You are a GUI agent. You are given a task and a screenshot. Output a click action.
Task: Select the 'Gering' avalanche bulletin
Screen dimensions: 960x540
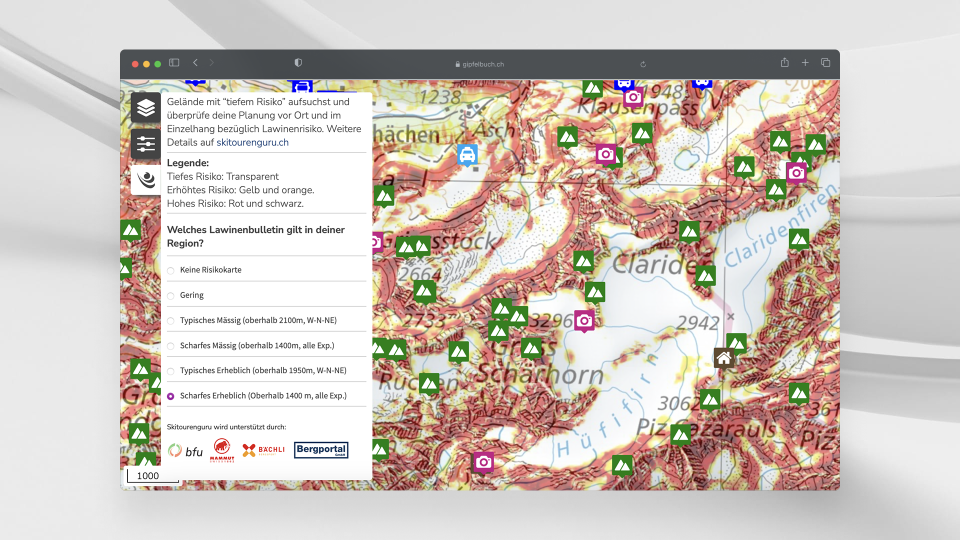(171, 295)
